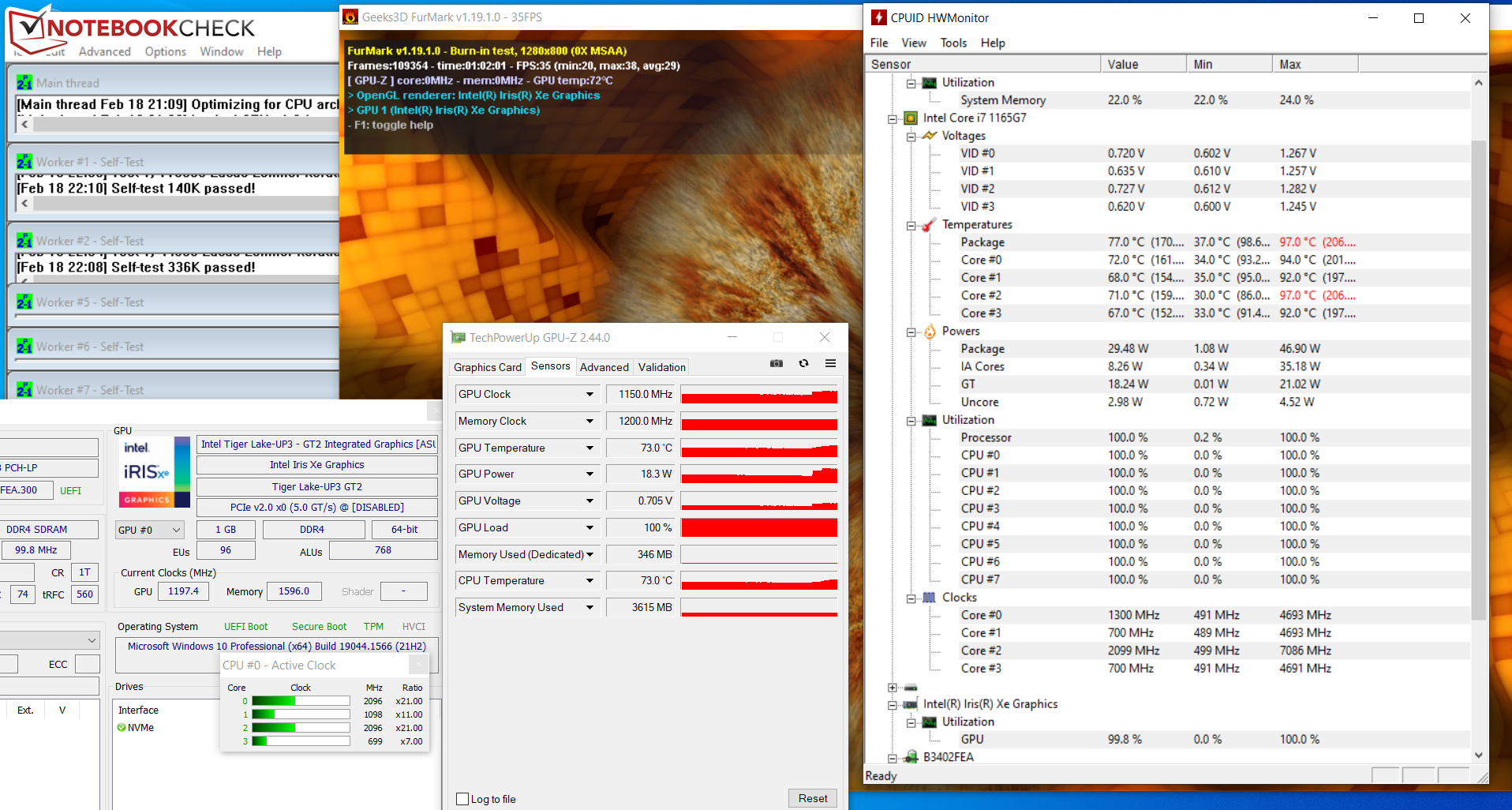Collapse the Clocks tree node
The width and height of the screenshot is (1512, 810).
click(x=911, y=598)
